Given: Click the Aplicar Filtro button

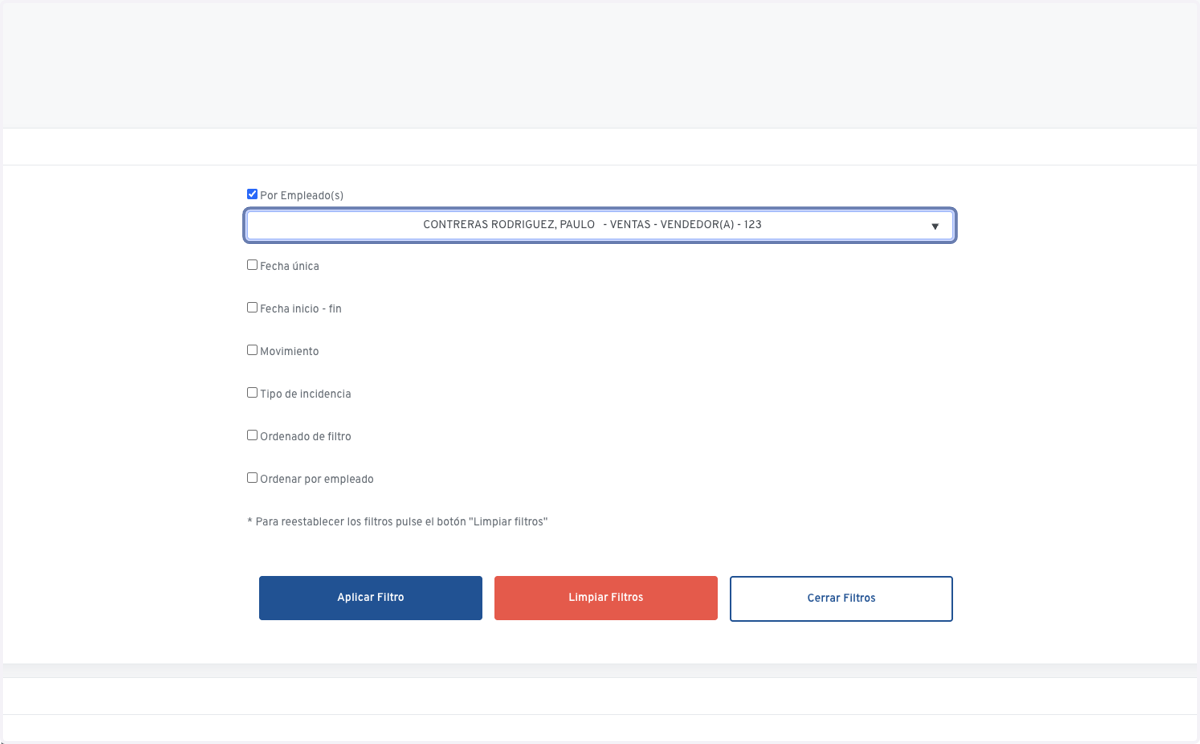Looking at the screenshot, I should coord(370,598).
